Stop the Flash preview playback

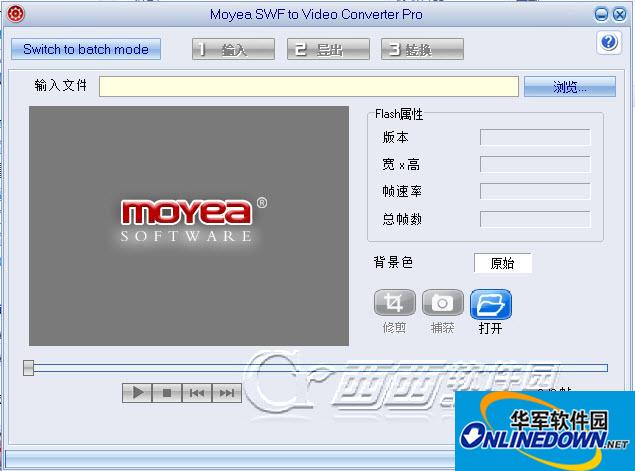coord(167,392)
